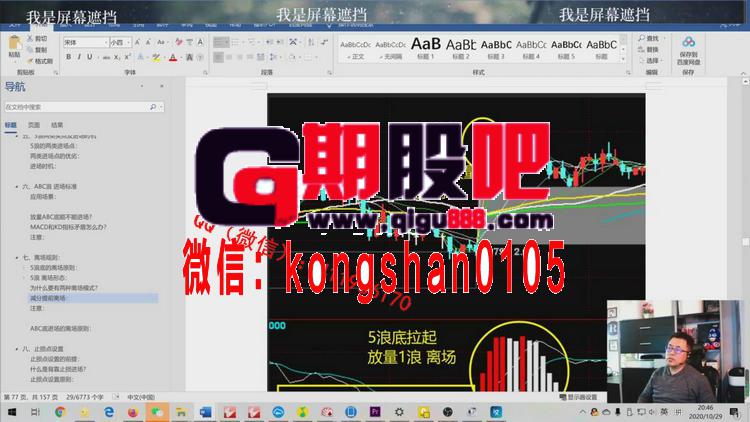Open Chrome from the taskbar
This screenshot has height=422, width=750.
pos(60,412)
